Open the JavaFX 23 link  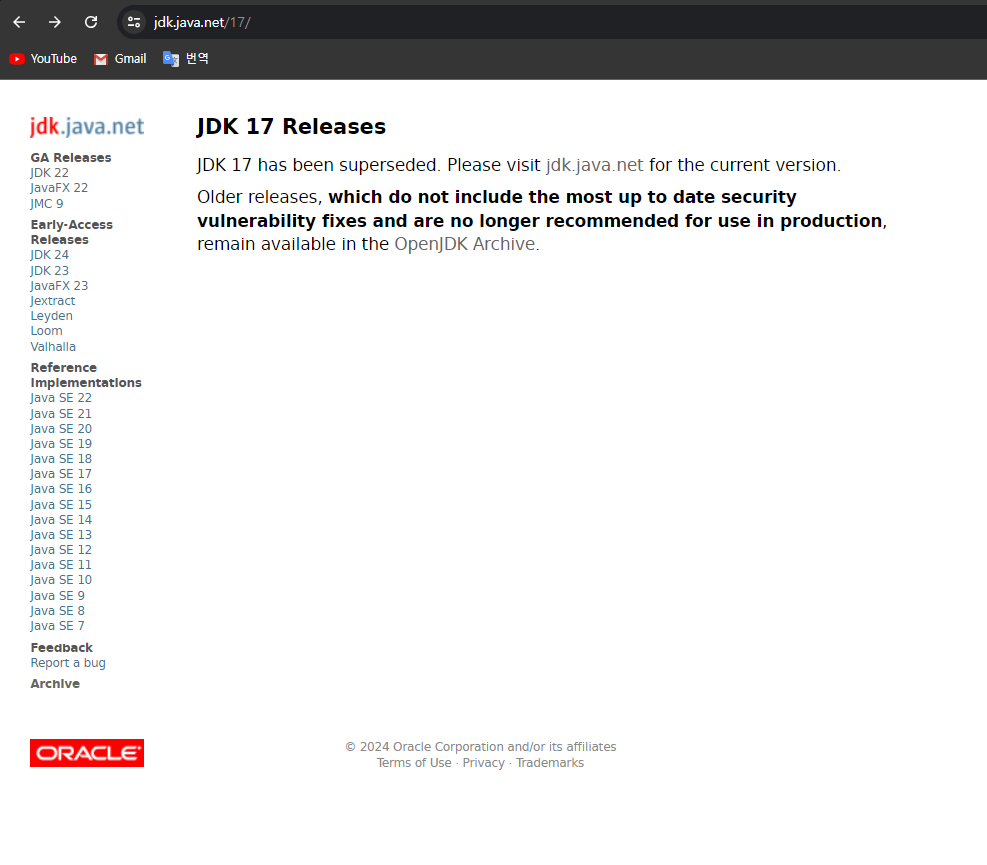59,285
